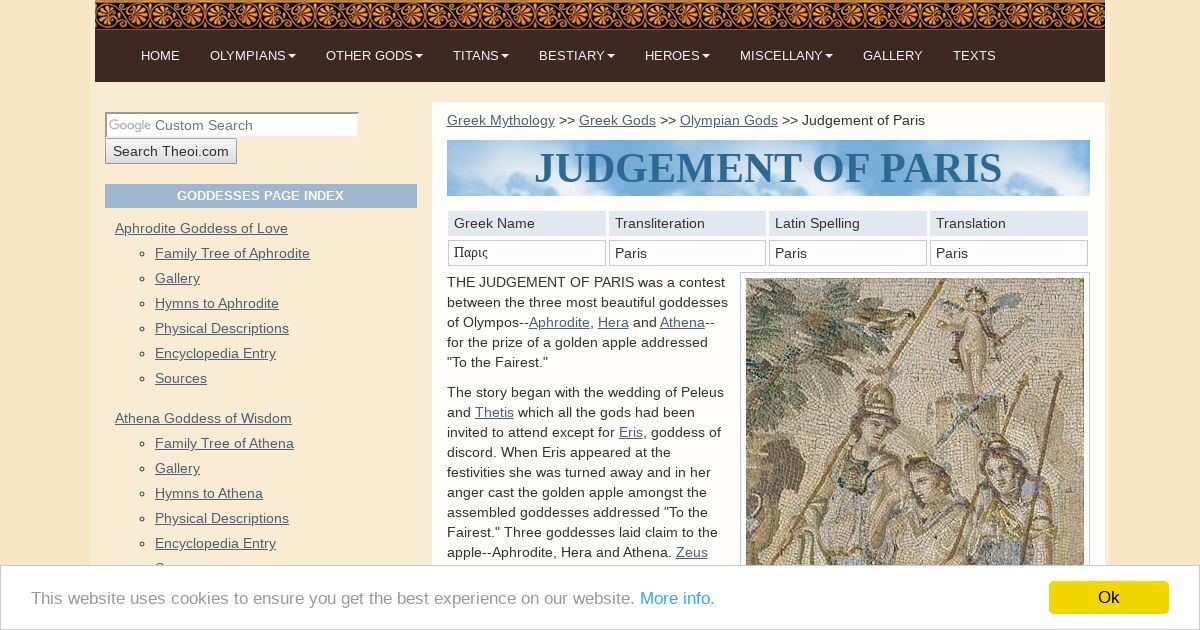Select Paris value under Latin Spelling
This screenshot has height=630, width=1200.
[848, 253]
